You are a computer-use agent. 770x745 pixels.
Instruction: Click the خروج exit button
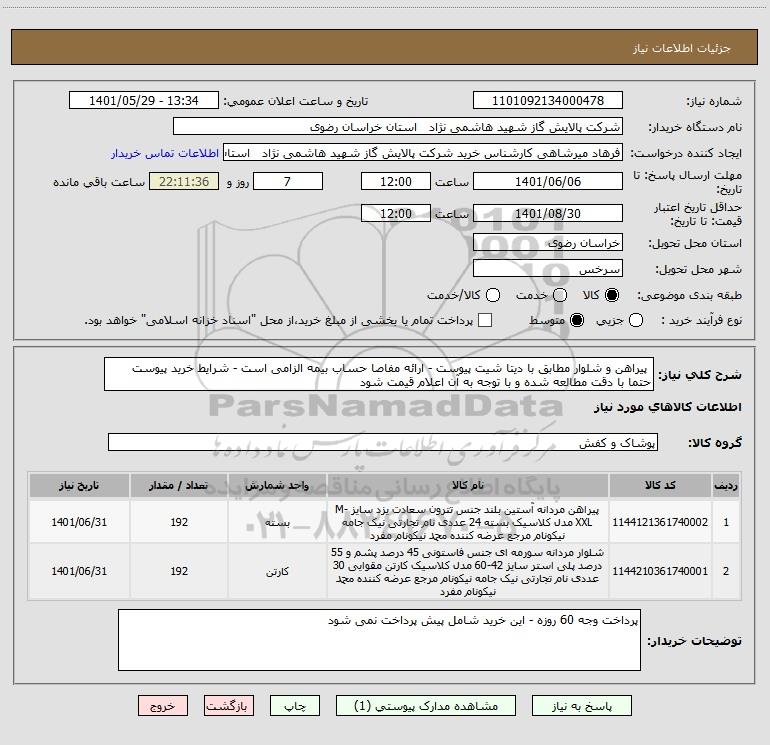pos(163,706)
